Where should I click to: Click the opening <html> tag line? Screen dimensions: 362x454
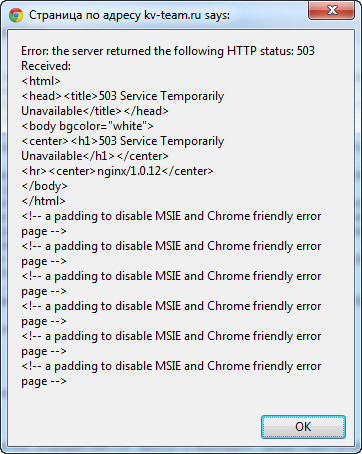pos(41,81)
